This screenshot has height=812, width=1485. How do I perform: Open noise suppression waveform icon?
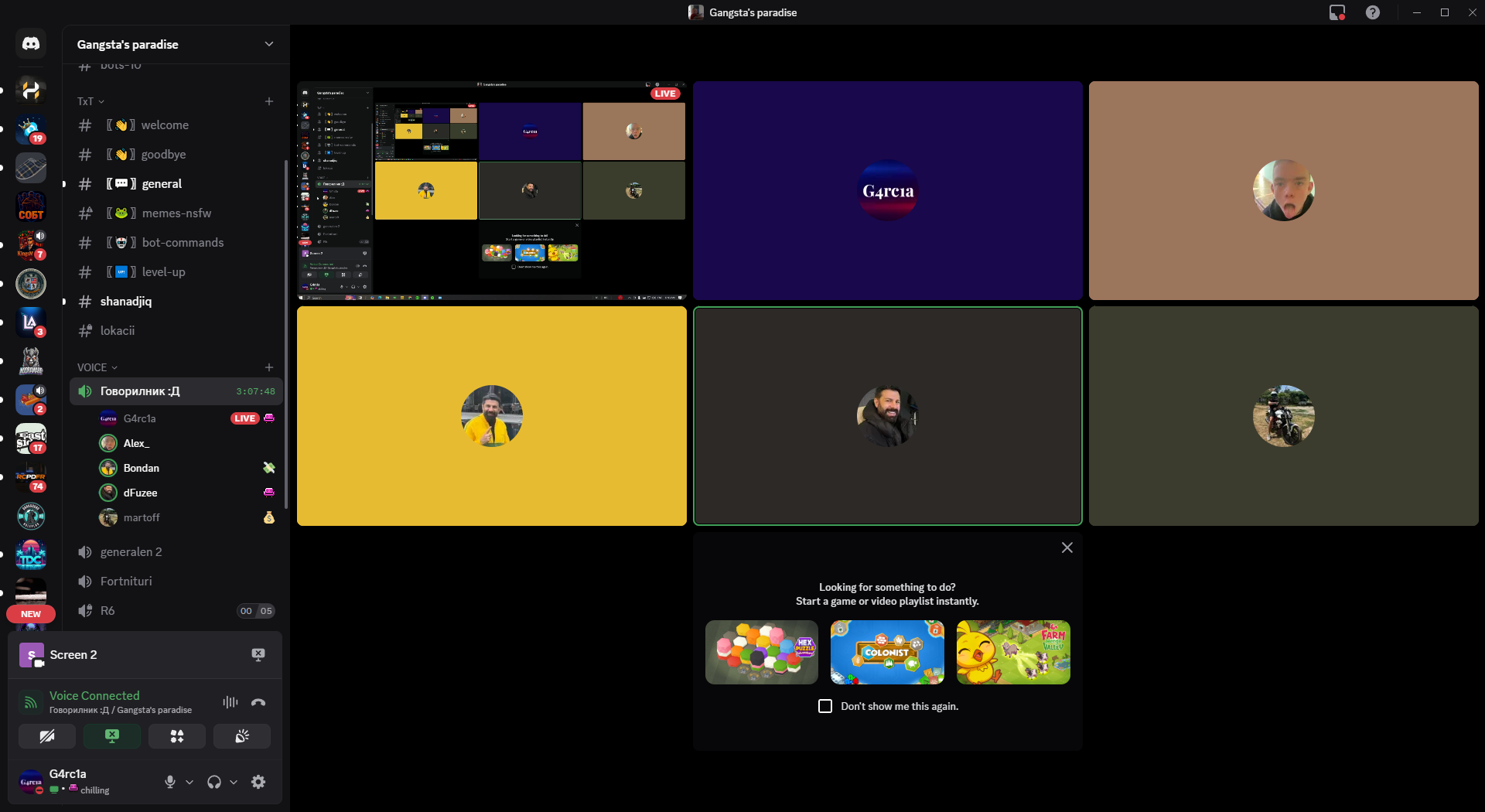tap(230, 702)
